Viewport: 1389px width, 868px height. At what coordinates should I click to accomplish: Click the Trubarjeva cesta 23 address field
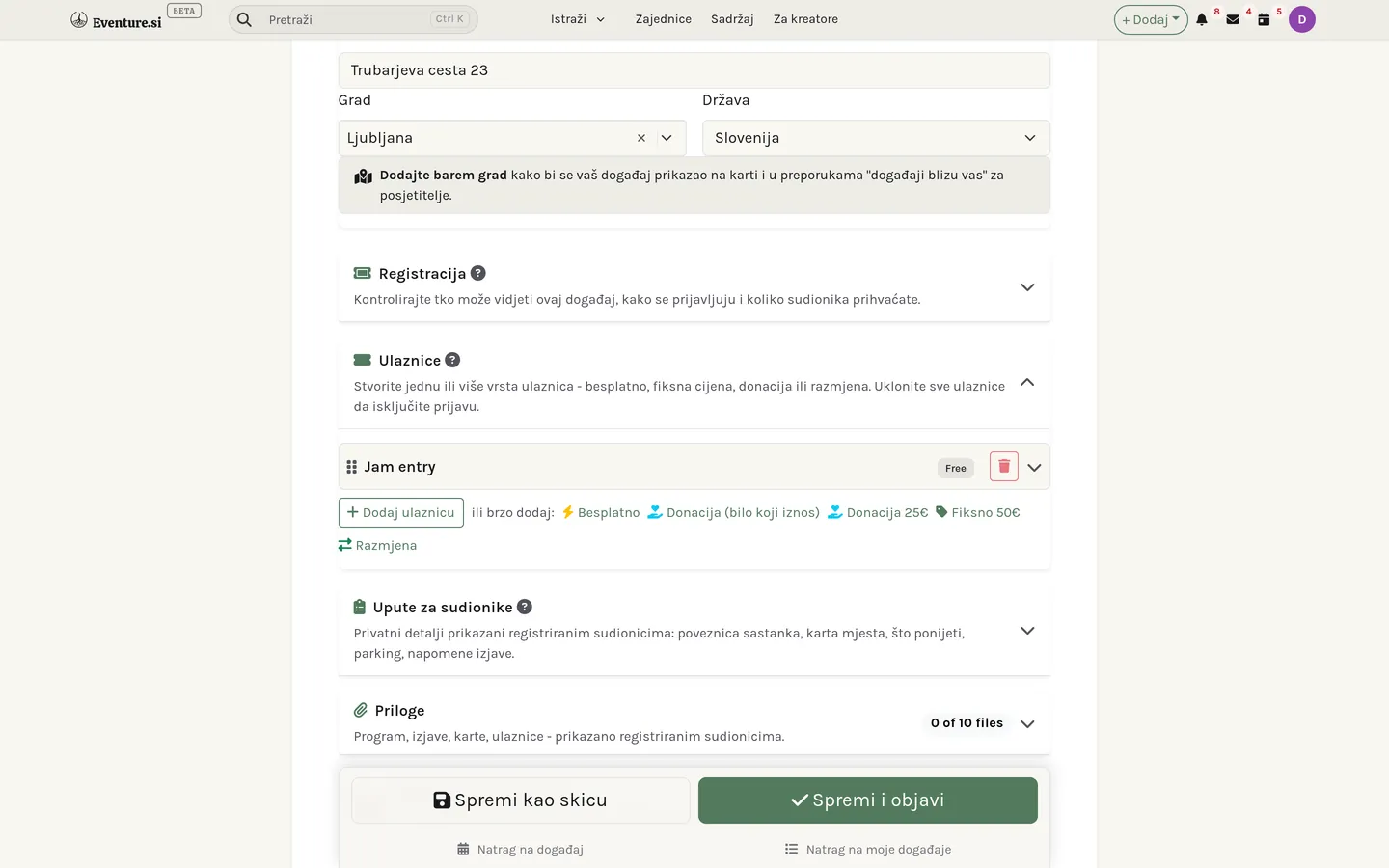(x=694, y=70)
